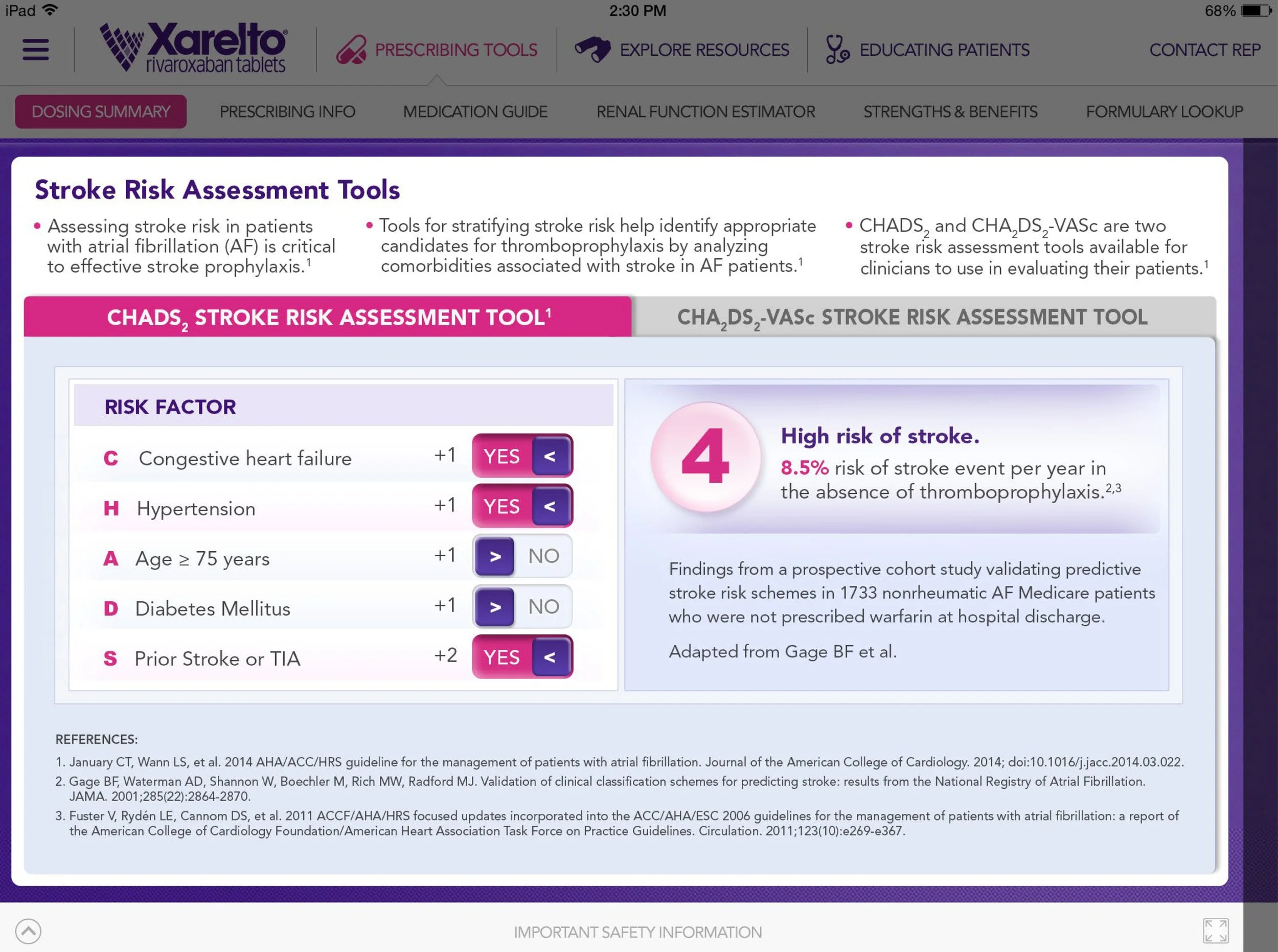This screenshot has width=1278, height=952.
Task: Enable Diabetes Mellitus risk factor
Action: click(522, 606)
